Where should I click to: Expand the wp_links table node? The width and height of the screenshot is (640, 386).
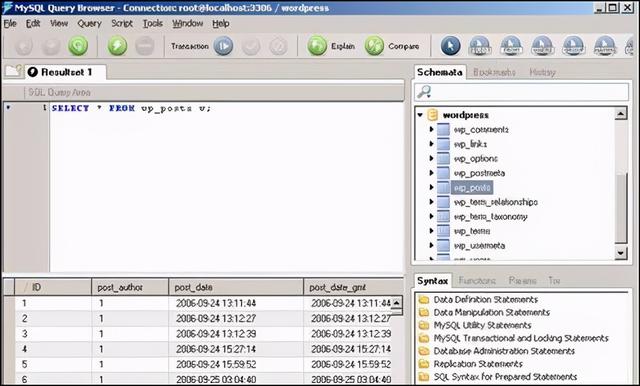click(x=431, y=144)
